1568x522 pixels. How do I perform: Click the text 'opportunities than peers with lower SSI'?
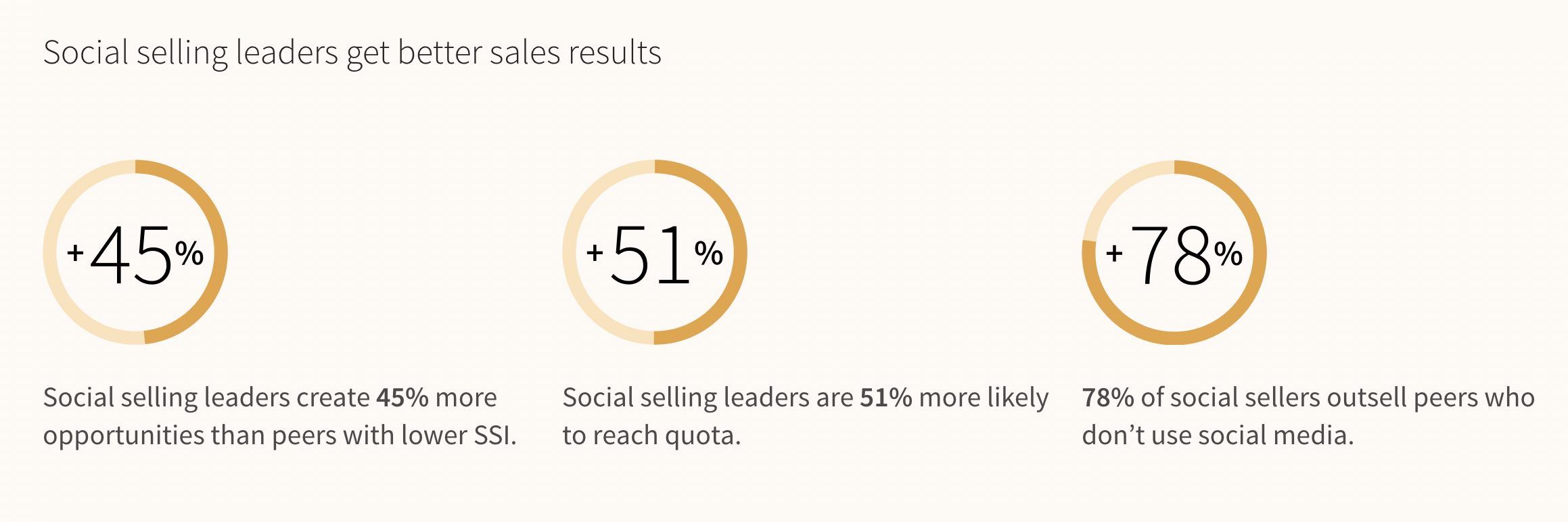[279, 435]
